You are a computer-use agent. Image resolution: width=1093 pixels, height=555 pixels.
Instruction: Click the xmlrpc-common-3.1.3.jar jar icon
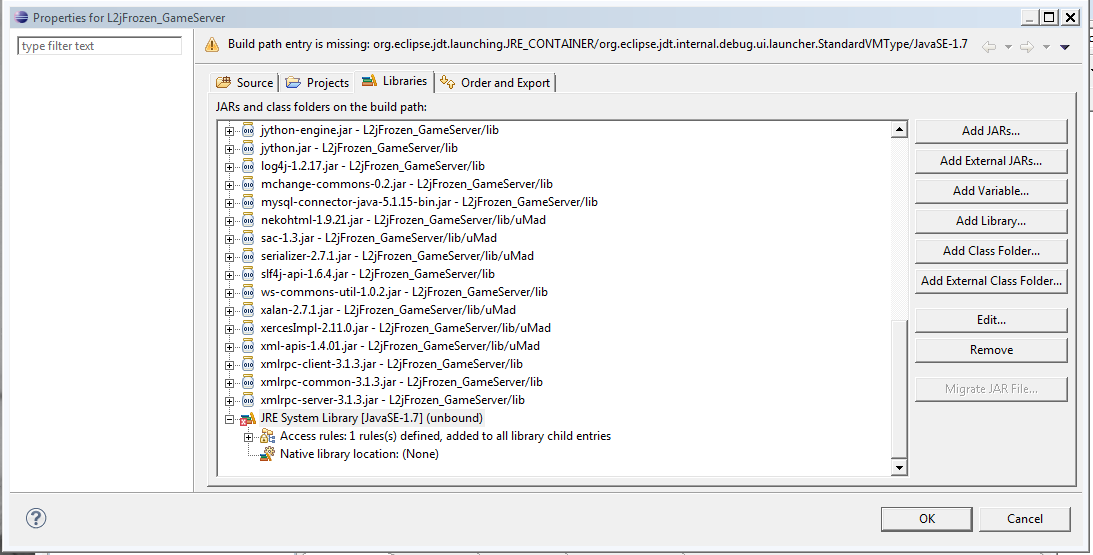[x=248, y=382]
